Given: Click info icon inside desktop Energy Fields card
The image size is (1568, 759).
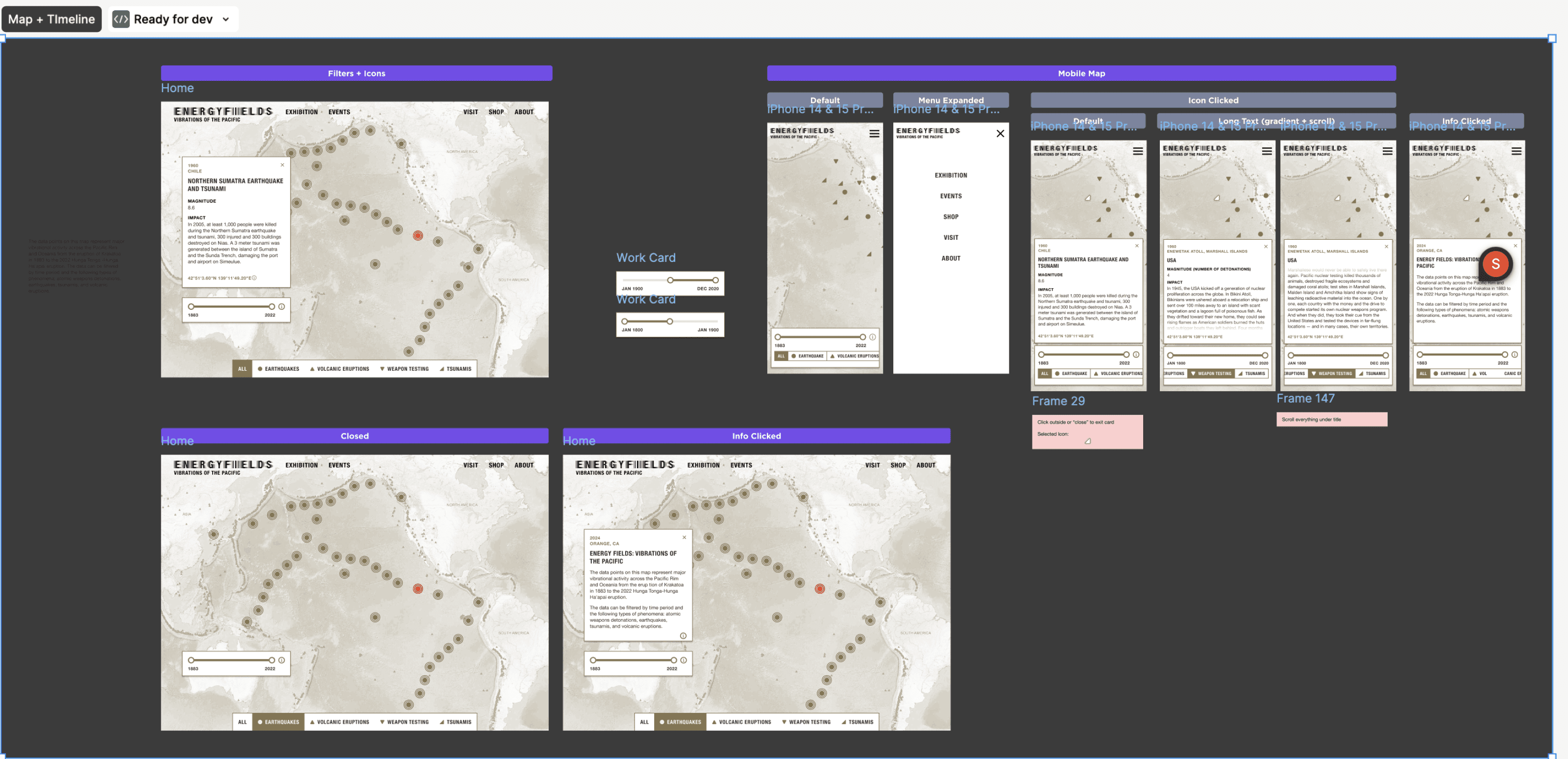Looking at the screenshot, I should point(683,635).
